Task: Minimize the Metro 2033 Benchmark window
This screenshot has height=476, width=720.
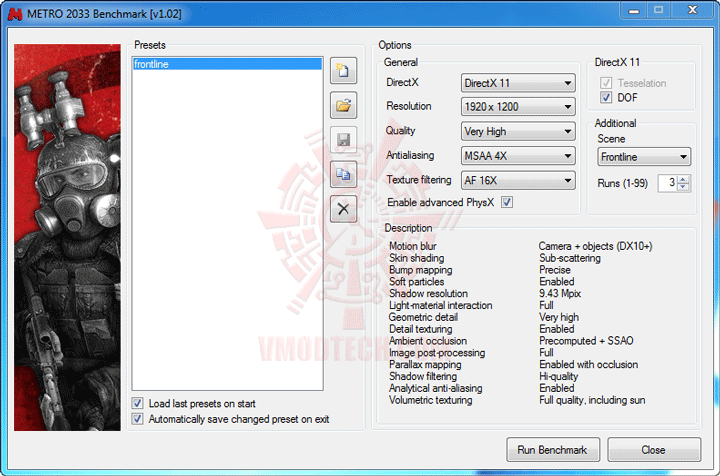Action: [x=634, y=10]
